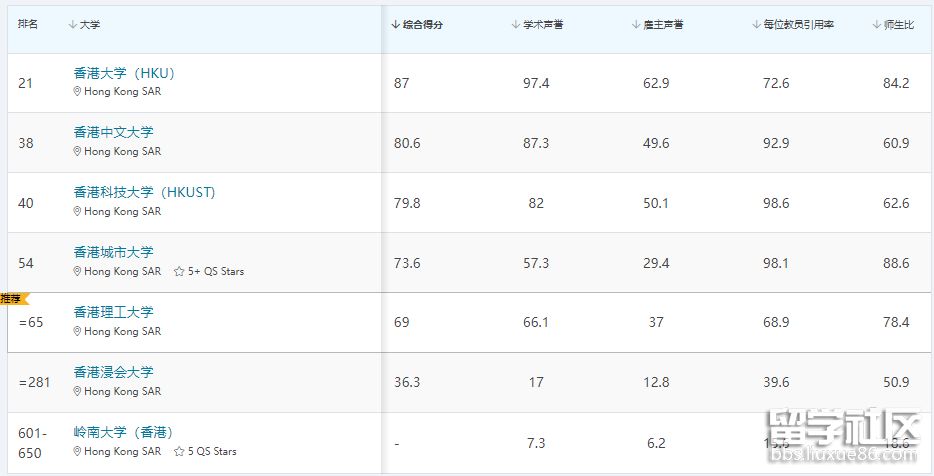Open the 香港浸会大学 link
Screen dimensions: 934x476
[x=113, y=372]
